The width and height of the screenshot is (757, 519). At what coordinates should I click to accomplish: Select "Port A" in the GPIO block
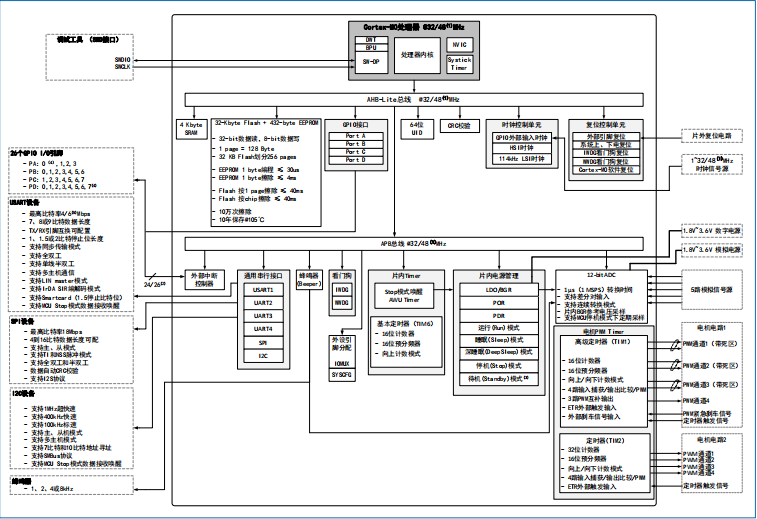pyautogui.click(x=356, y=136)
